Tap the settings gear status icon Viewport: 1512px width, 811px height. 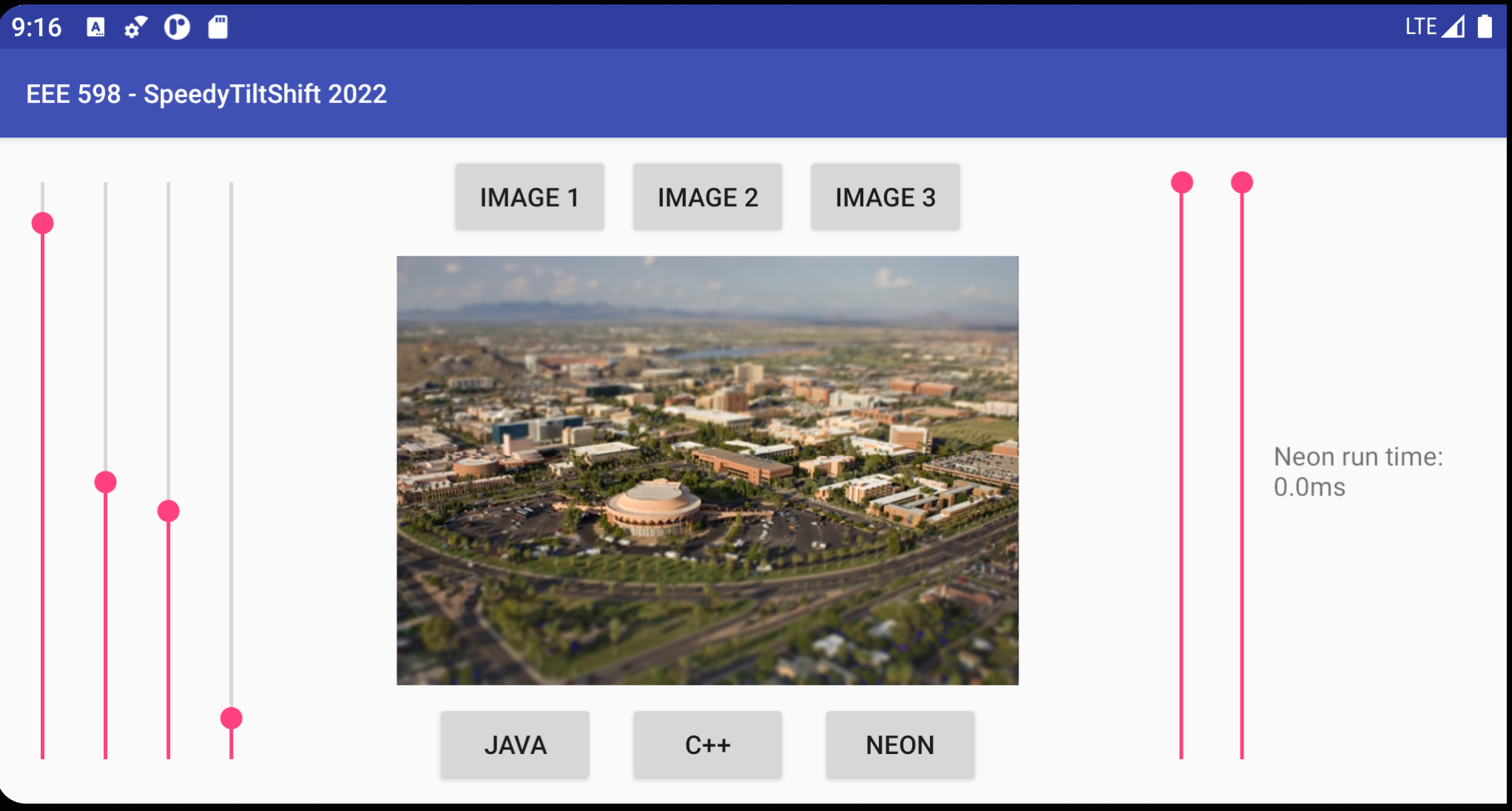click(x=135, y=27)
